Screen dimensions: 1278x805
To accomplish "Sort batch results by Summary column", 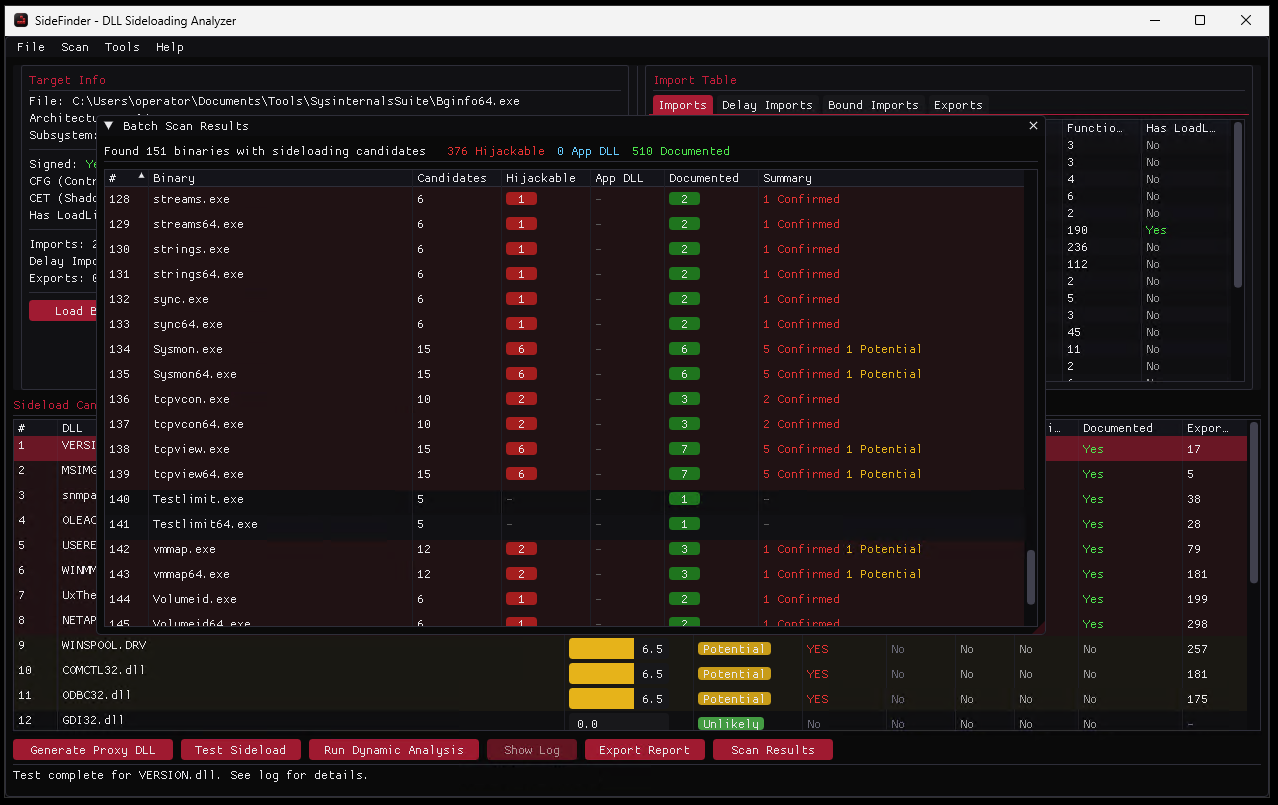I will [x=892, y=178].
